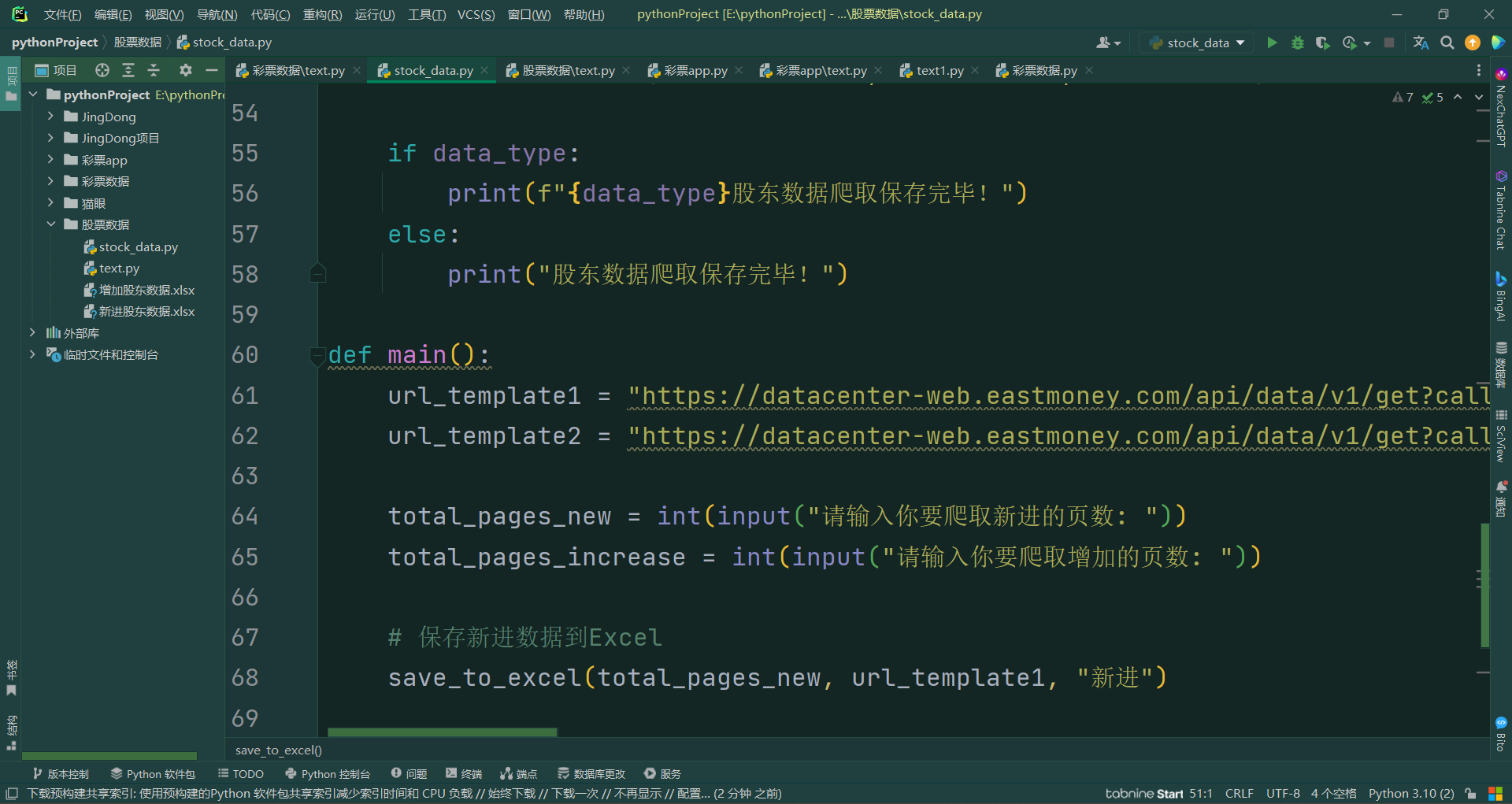
Task: Open notifications side panel
Action: click(1501, 498)
